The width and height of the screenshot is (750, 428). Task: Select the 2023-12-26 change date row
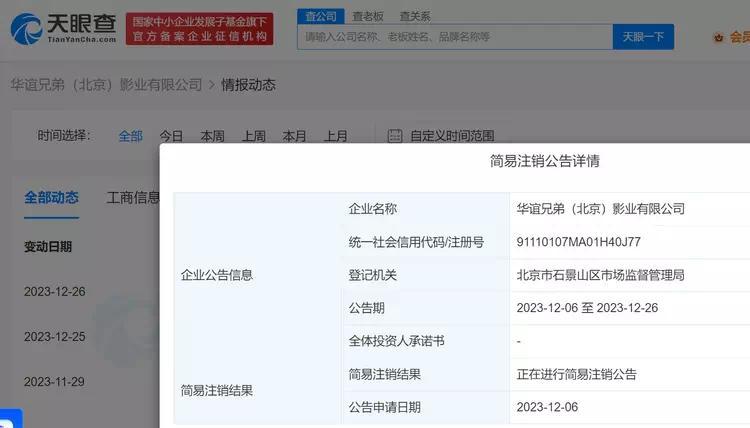(55, 292)
